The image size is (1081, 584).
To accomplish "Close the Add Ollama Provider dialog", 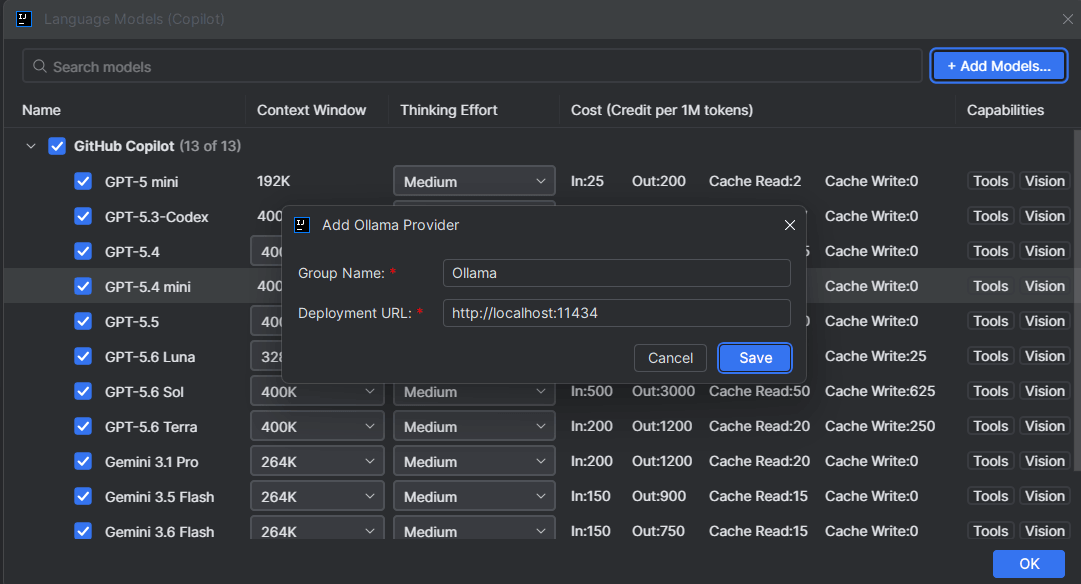I will pyautogui.click(x=790, y=225).
